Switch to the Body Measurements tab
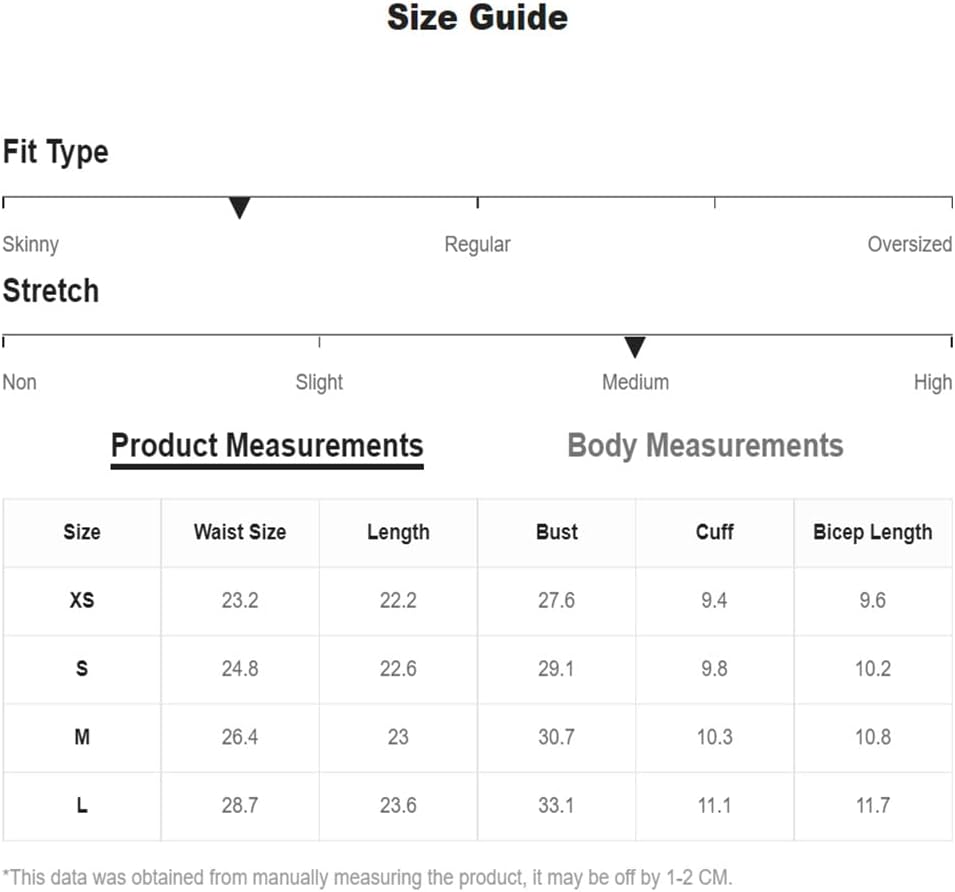 tap(705, 446)
